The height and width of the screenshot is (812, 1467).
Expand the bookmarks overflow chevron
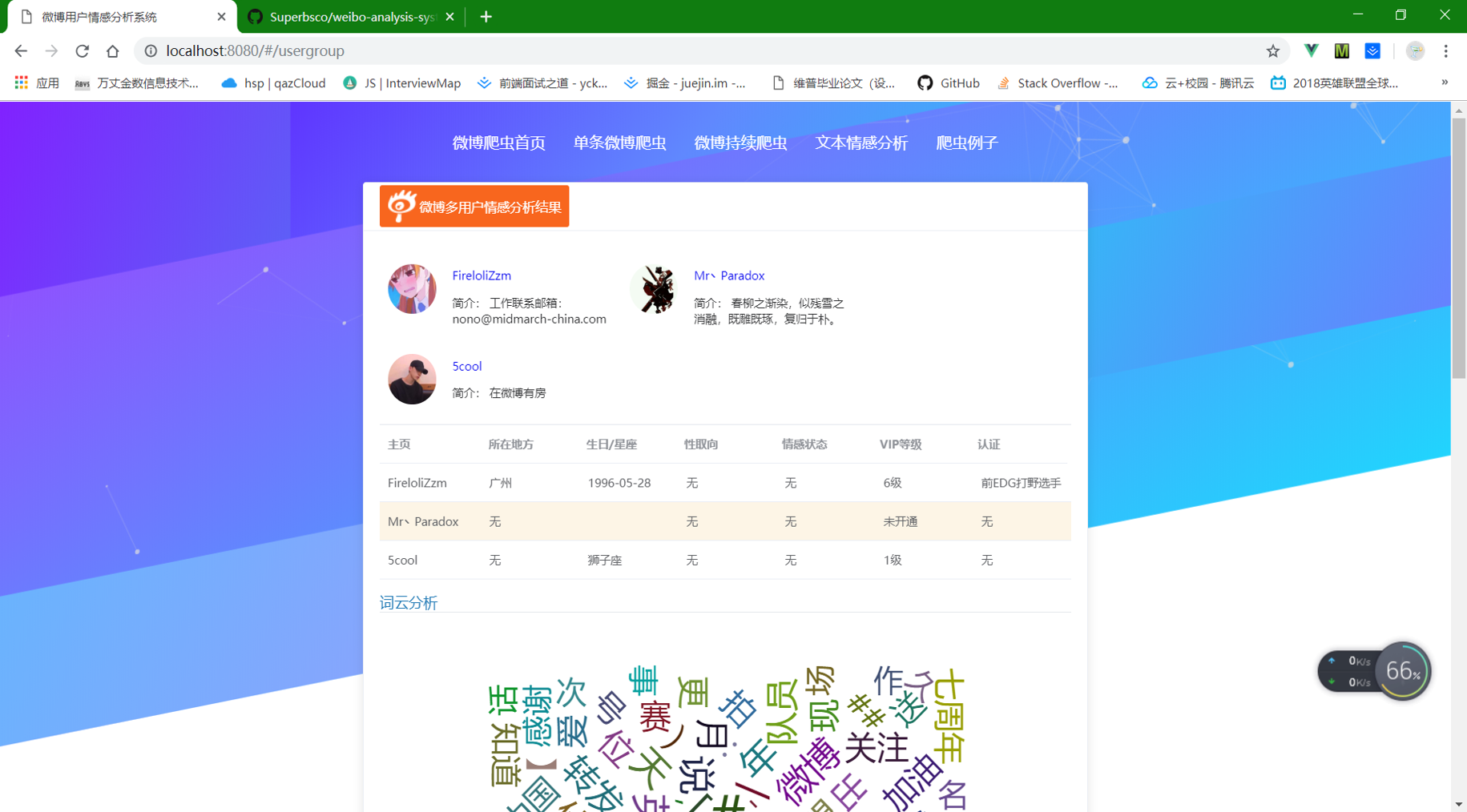(x=1445, y=82)
